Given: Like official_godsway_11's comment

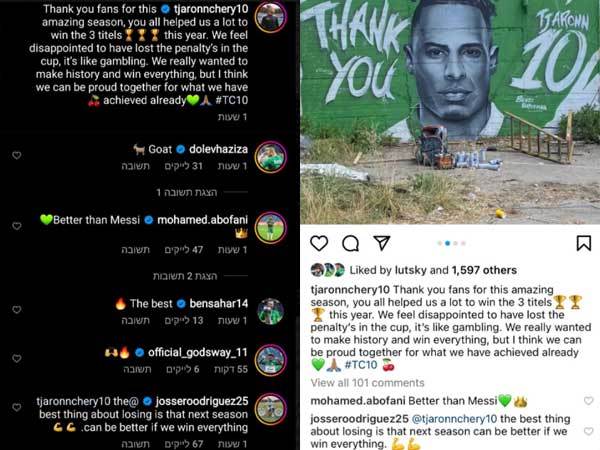Looking at the screenshot, I should point(16,359).
